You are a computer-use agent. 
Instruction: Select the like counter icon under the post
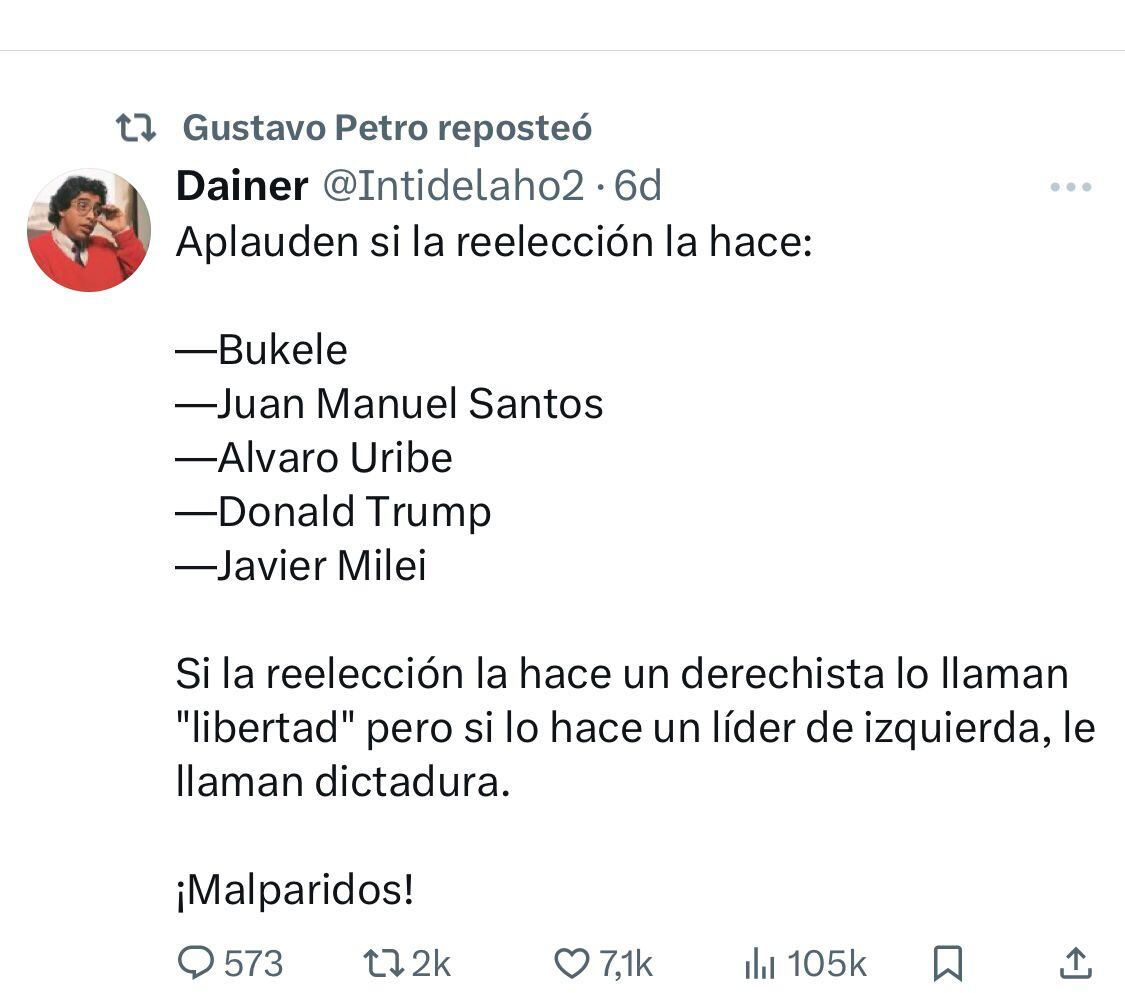pos(571,963)
